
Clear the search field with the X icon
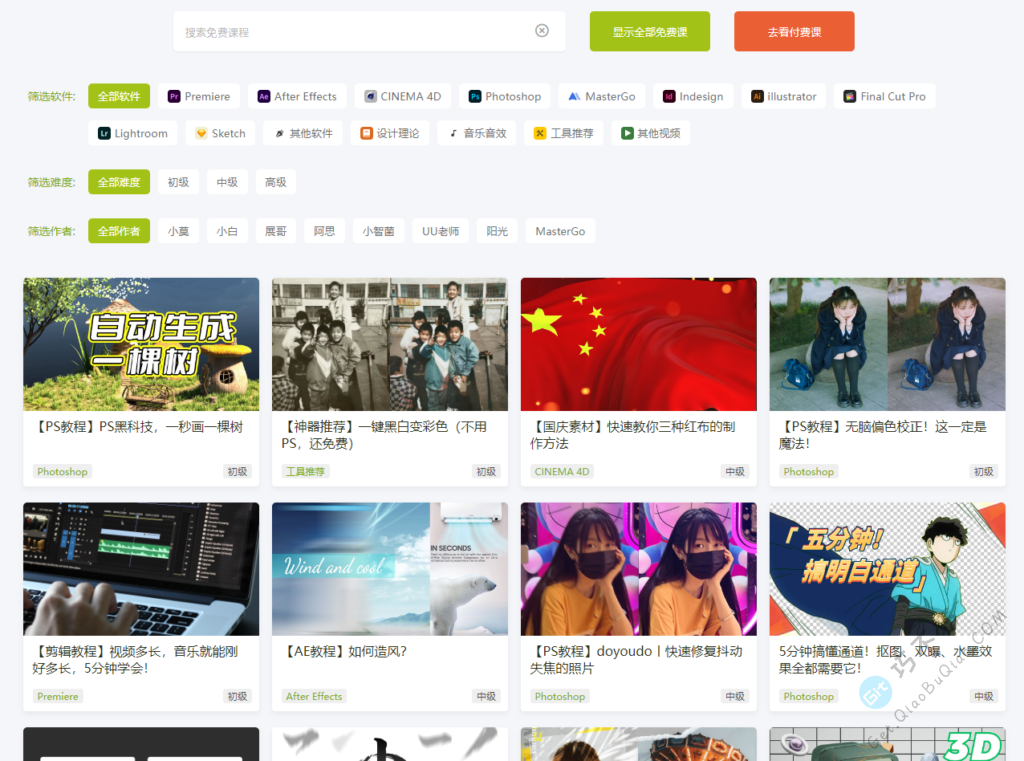(542, 31)
